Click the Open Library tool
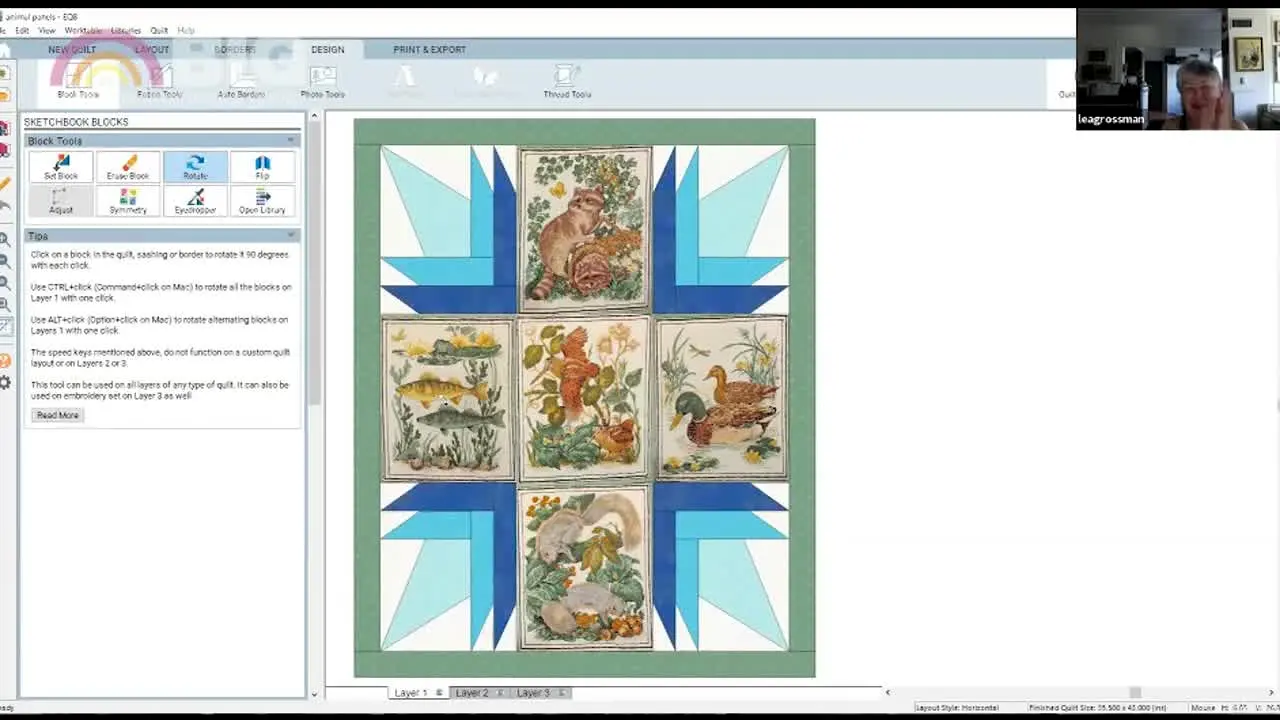This screenshot has width=1280, height=720. tap(262, 201)
